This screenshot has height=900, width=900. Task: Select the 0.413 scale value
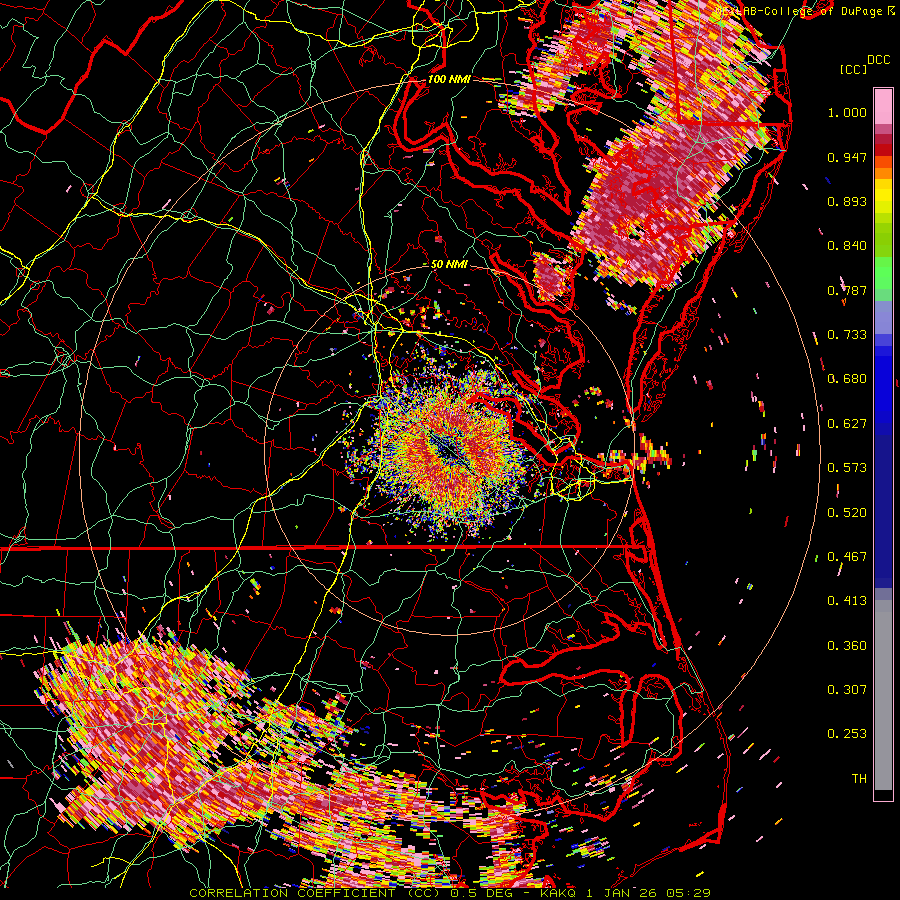tap(847, 601)
